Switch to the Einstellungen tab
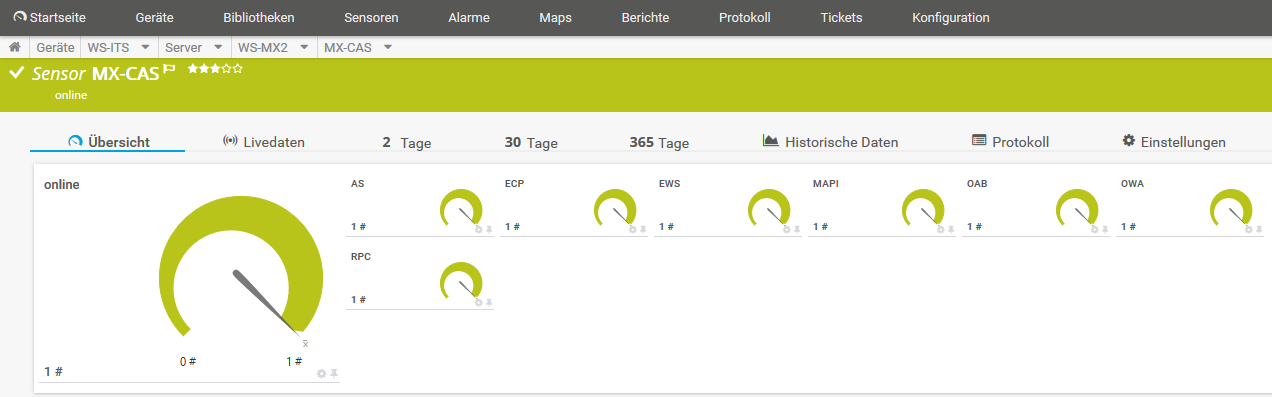Screen dimensions: 1272x397 [1174, 142]
